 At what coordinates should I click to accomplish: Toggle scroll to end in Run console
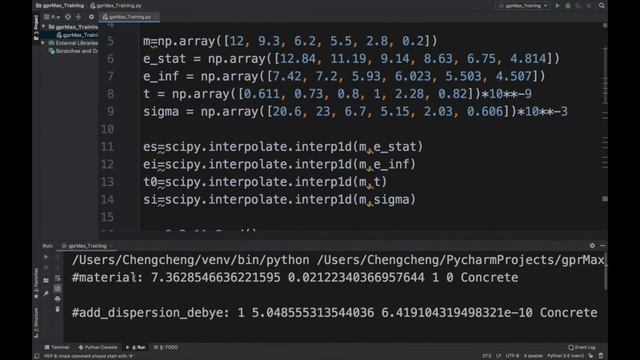pos(58,288)
